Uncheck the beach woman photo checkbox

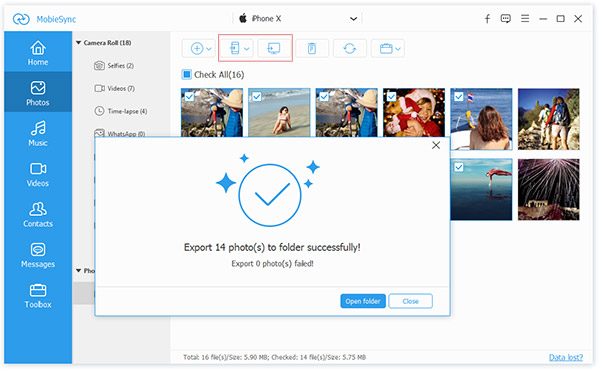[x=257, y=96]
